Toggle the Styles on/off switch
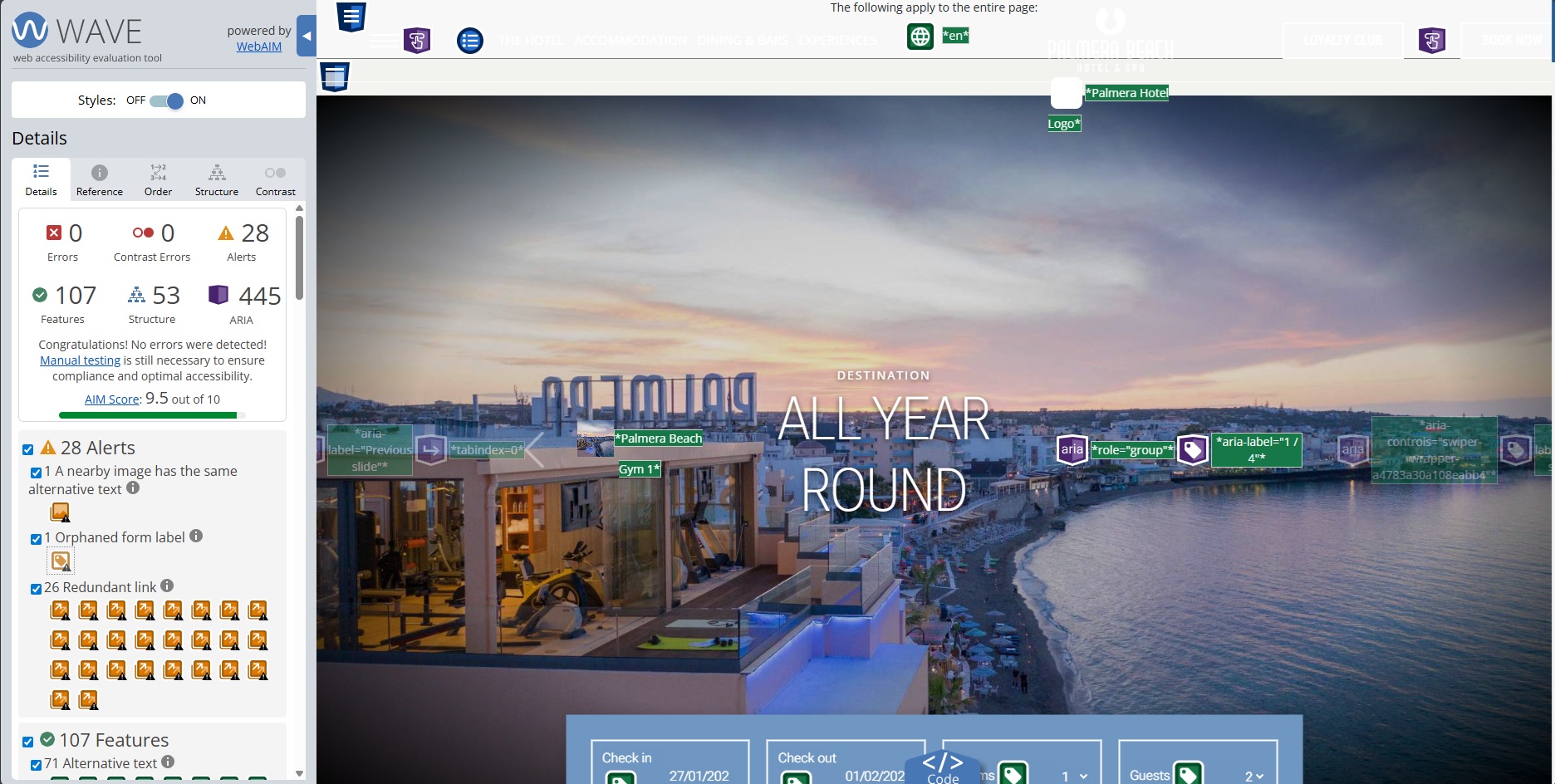The height and width of the screenshot is (784, 1555). coord(167,100)
